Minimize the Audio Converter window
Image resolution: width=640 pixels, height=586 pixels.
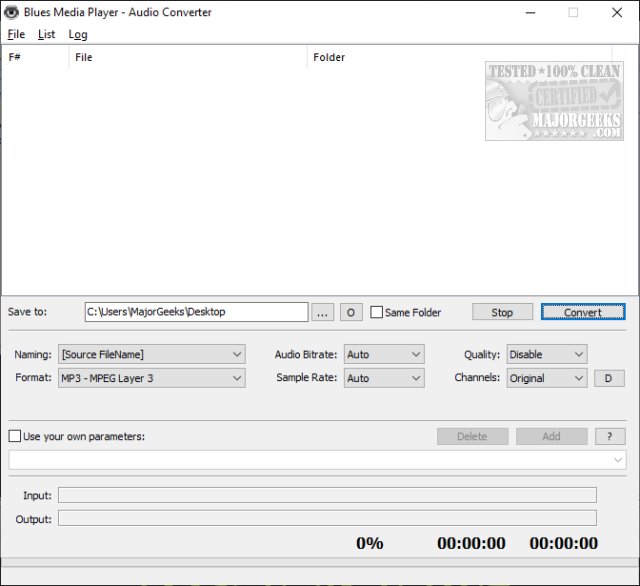530,13
